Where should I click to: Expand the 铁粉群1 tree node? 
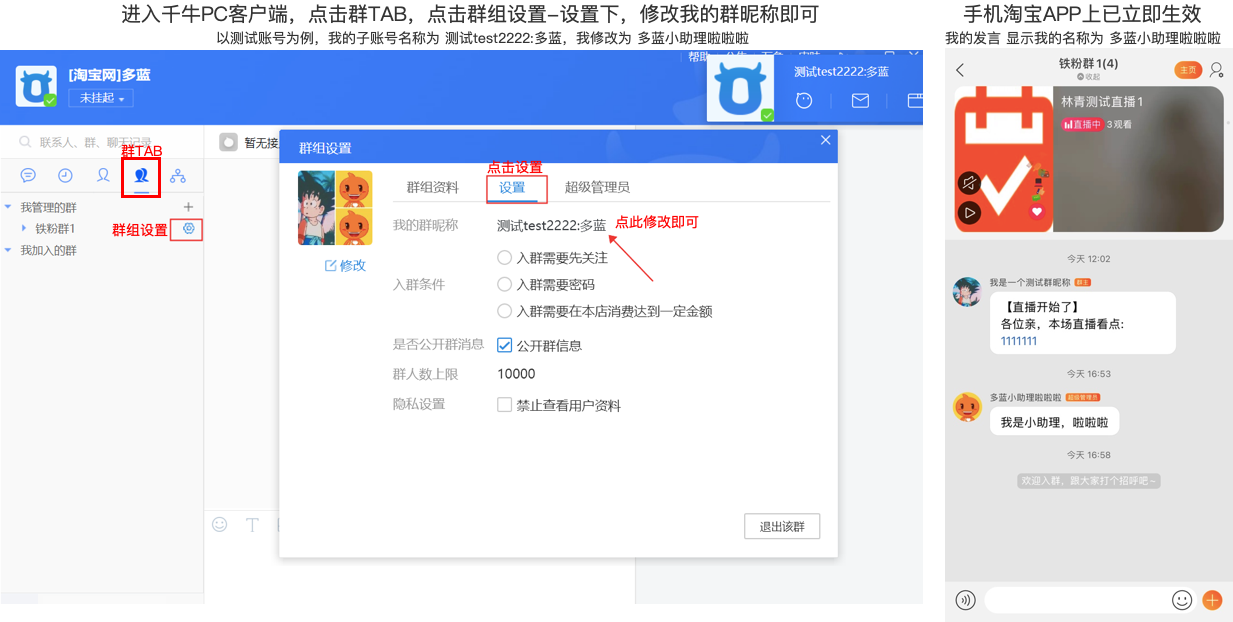[24, 229]
